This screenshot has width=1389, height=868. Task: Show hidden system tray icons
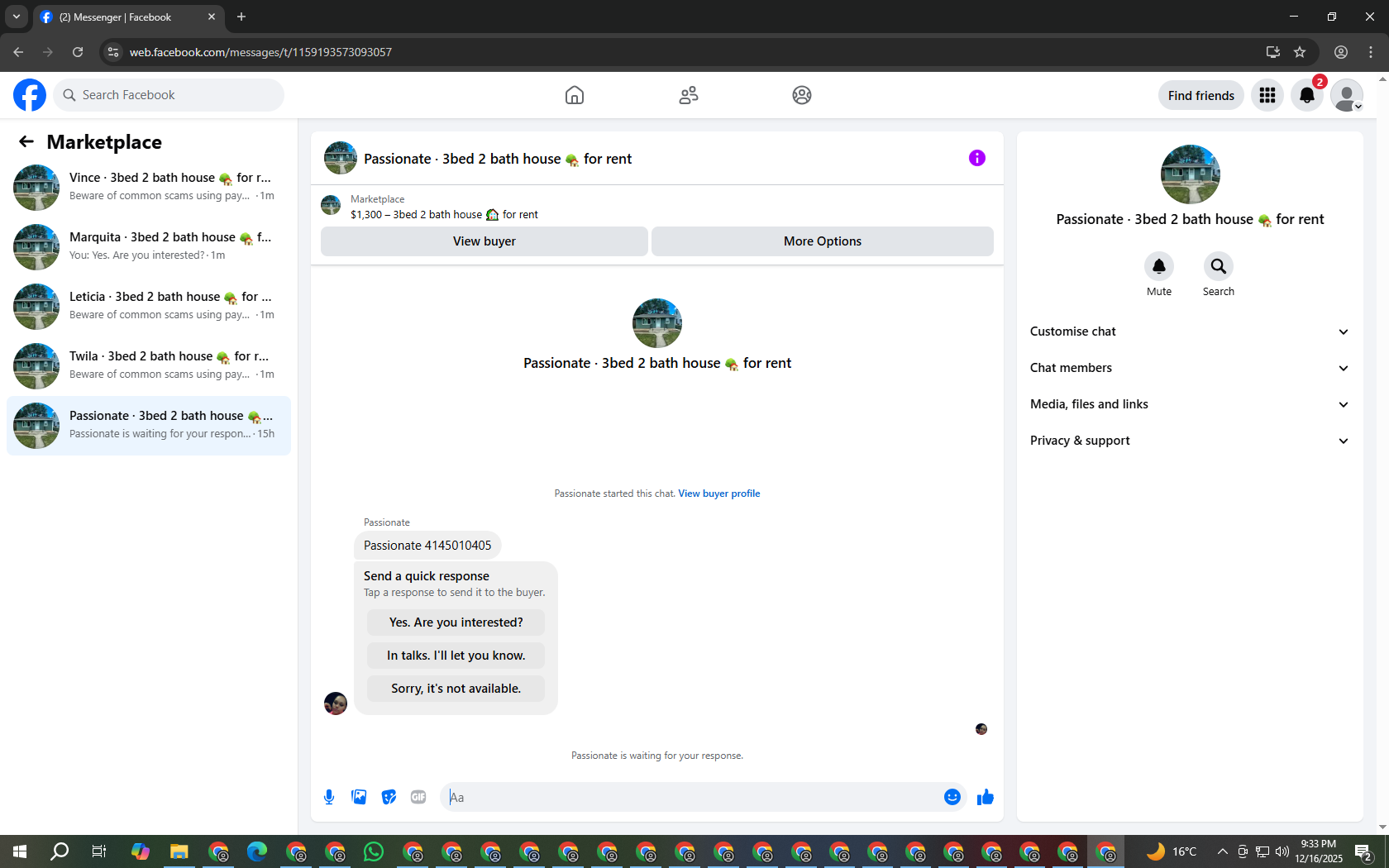pyautogui.click(x=1222, y=851)
